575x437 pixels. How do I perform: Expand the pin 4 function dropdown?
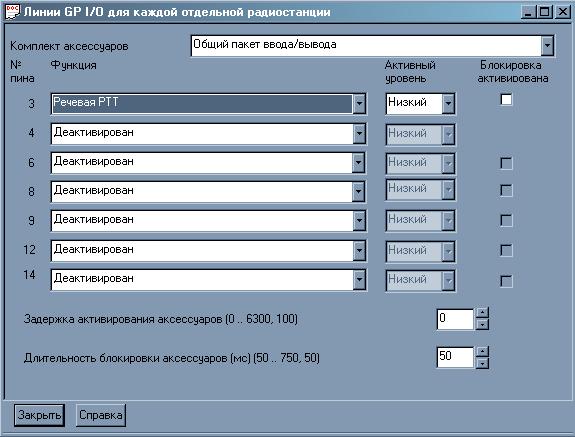[x=359, y=133]
